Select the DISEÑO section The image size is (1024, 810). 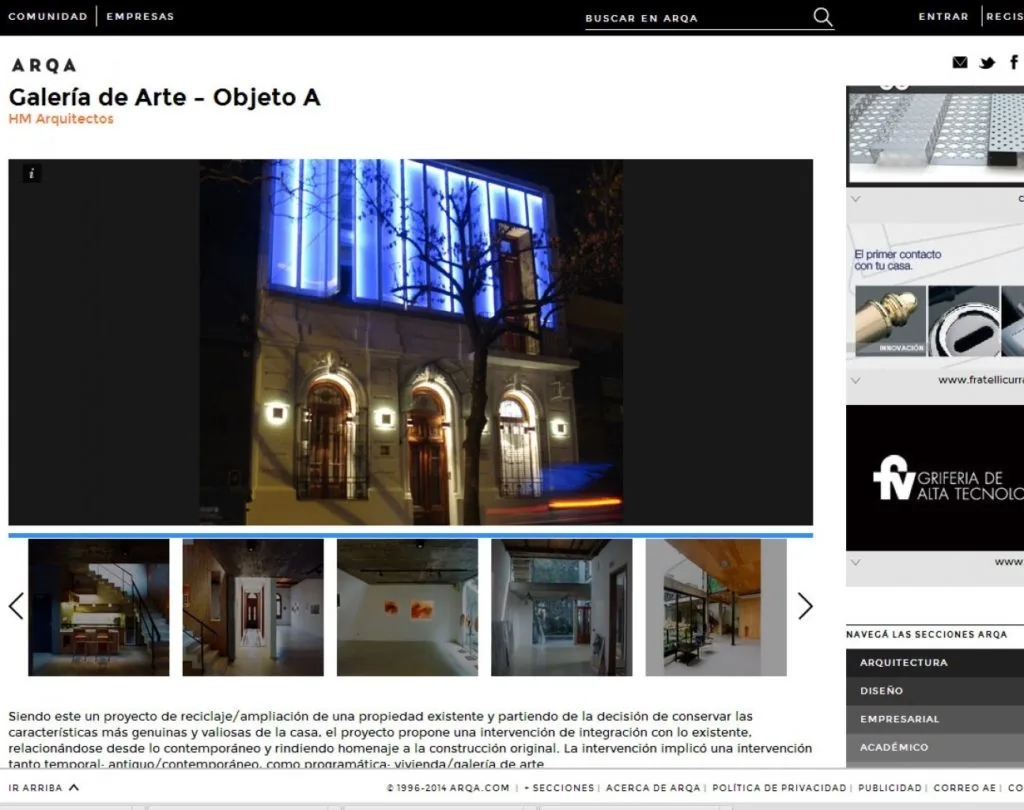pyautogui.click(x=935, y=690)
